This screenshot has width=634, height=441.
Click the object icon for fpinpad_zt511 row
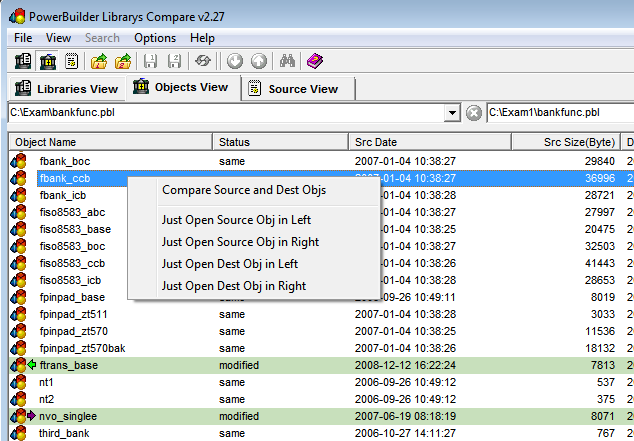point(18,314)
